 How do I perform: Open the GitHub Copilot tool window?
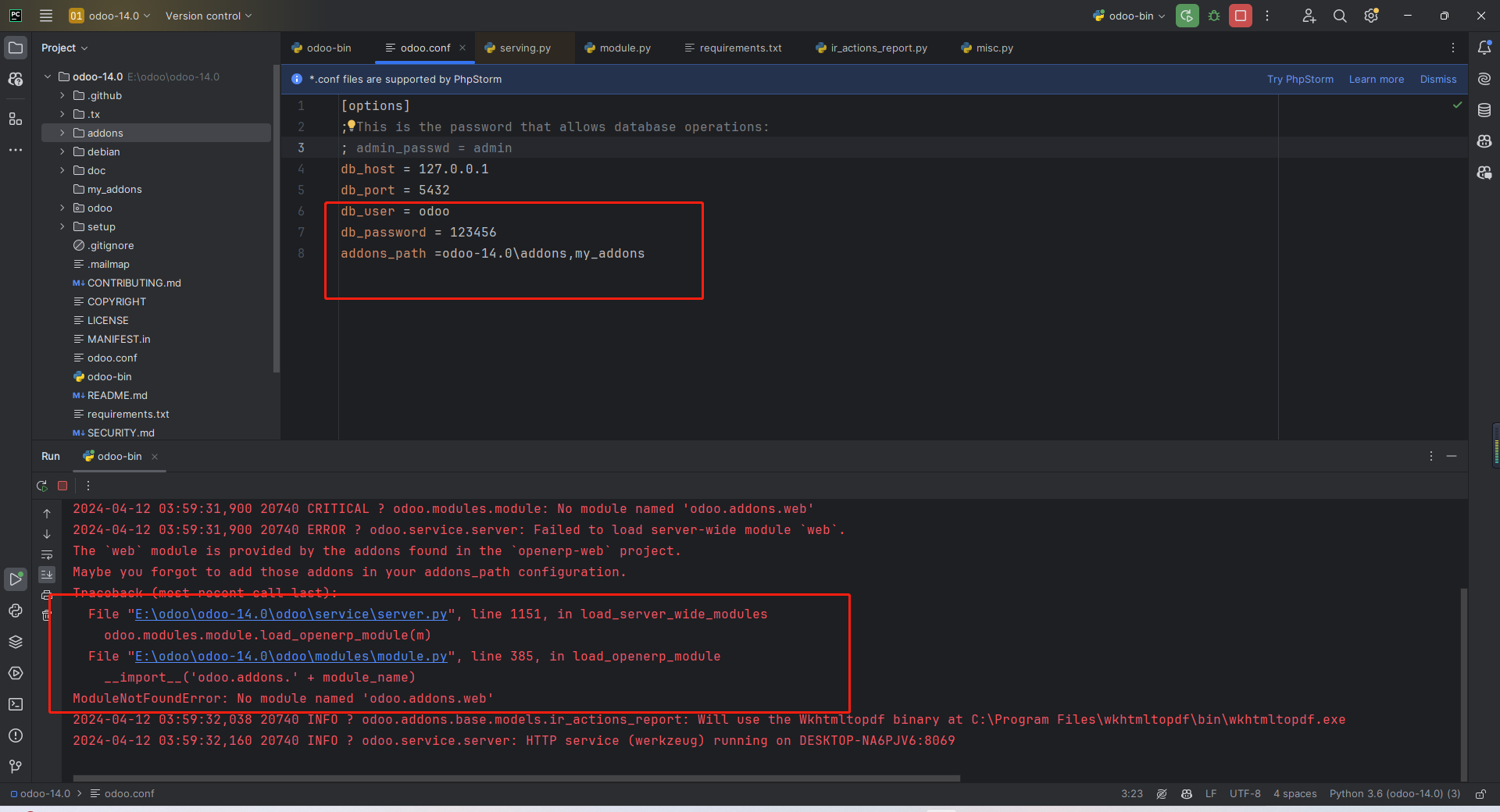pyautogui.click(x=1484, y=141)
